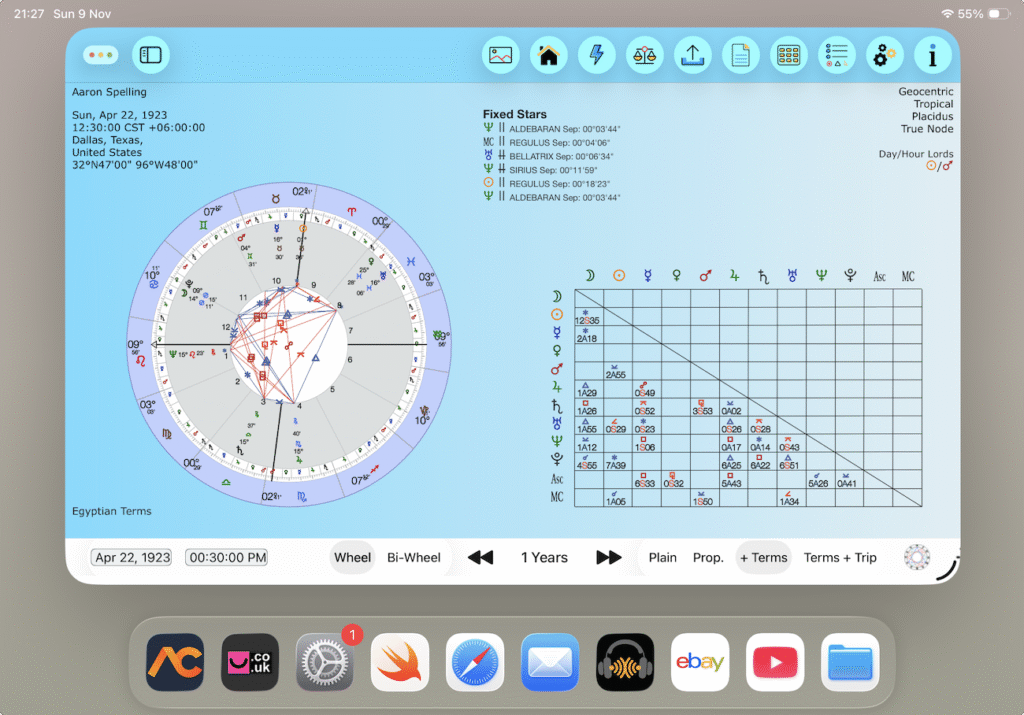Open the time field showing 00:30:00 PM
The width and height of the screenshot is (1024, 715).
click(226, 557)
